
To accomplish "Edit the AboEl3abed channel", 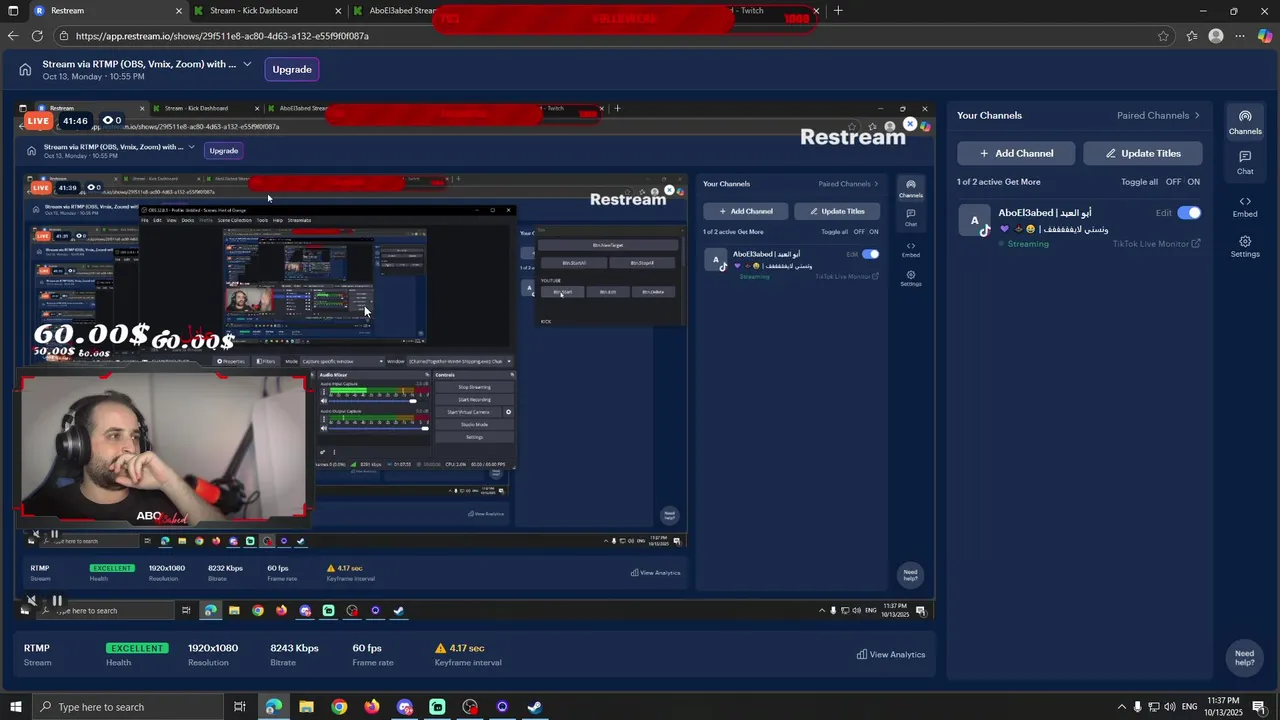I will pyautogui.click(x=1163, y=213).
